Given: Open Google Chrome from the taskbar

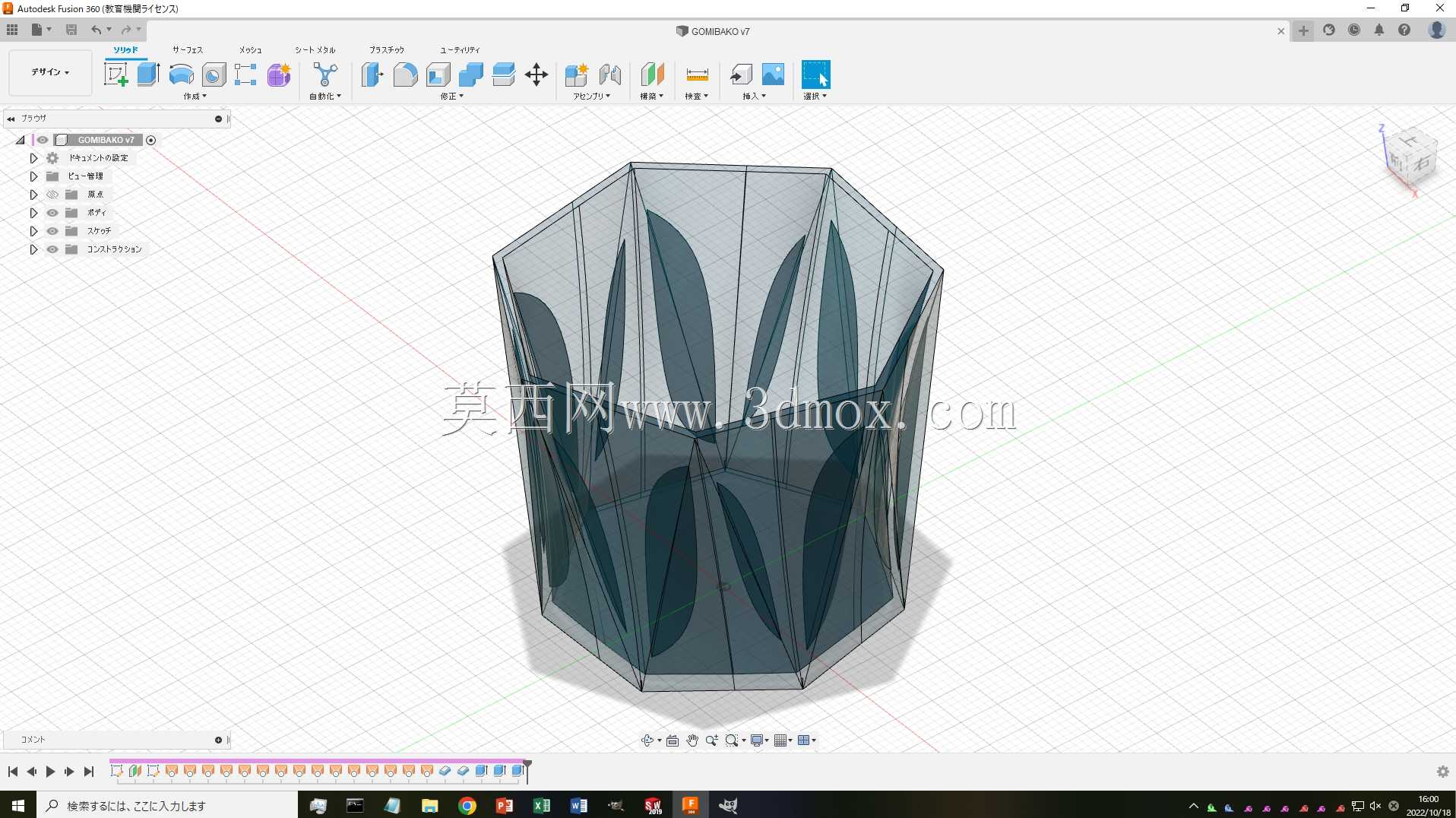Looking at the screenshot, I should [467, 805].
